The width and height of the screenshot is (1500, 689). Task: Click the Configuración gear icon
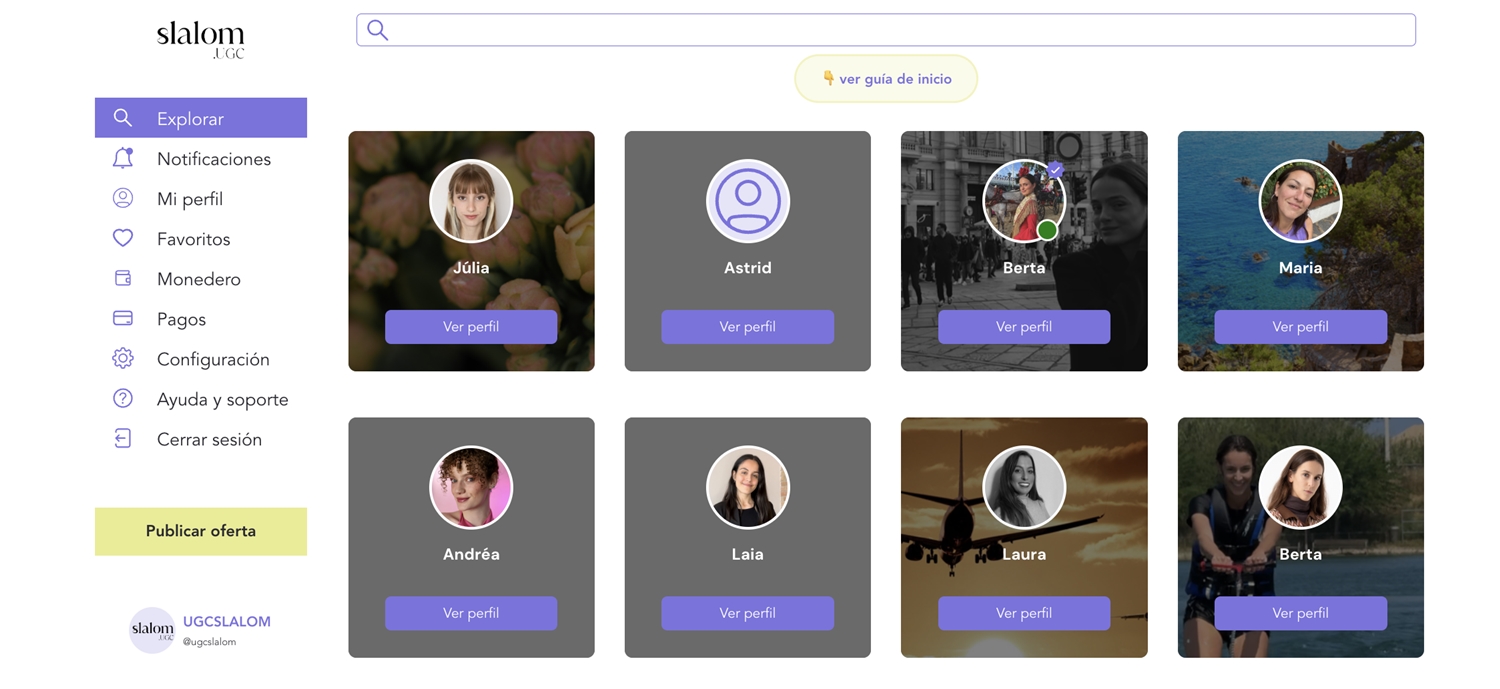[122, 358]
